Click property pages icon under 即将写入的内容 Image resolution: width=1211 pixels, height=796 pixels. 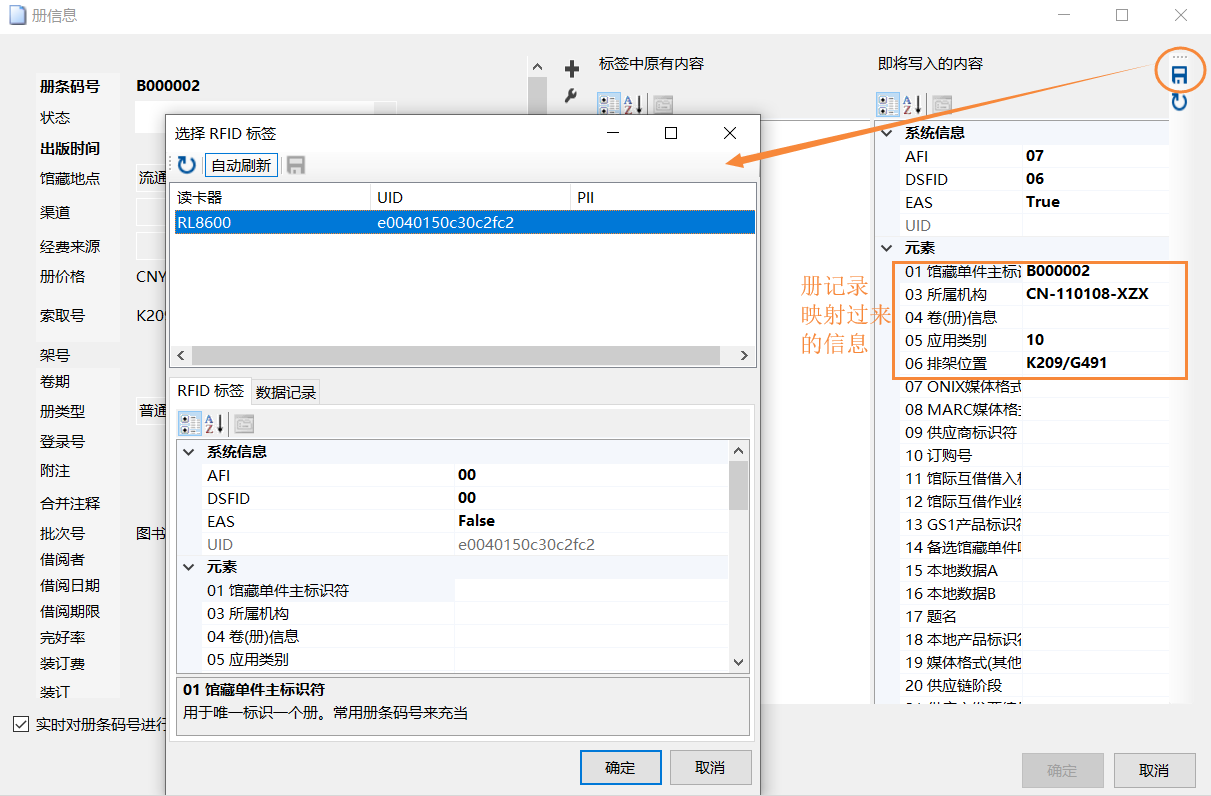942,104
